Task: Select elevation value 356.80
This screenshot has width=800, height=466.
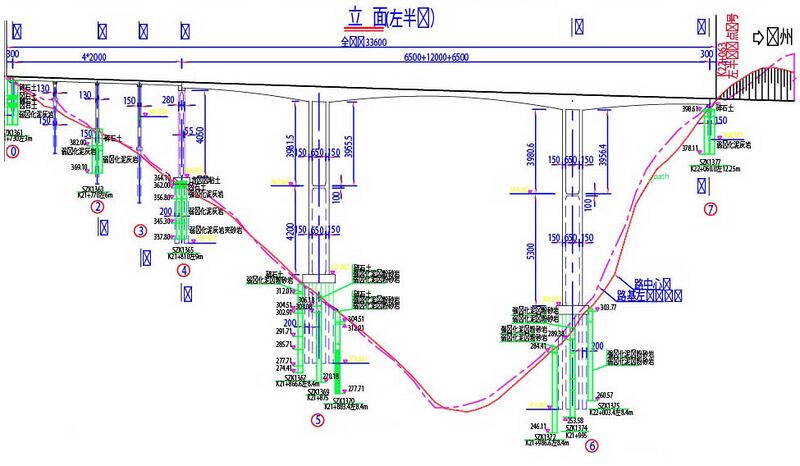Action: tap(162, 198)
